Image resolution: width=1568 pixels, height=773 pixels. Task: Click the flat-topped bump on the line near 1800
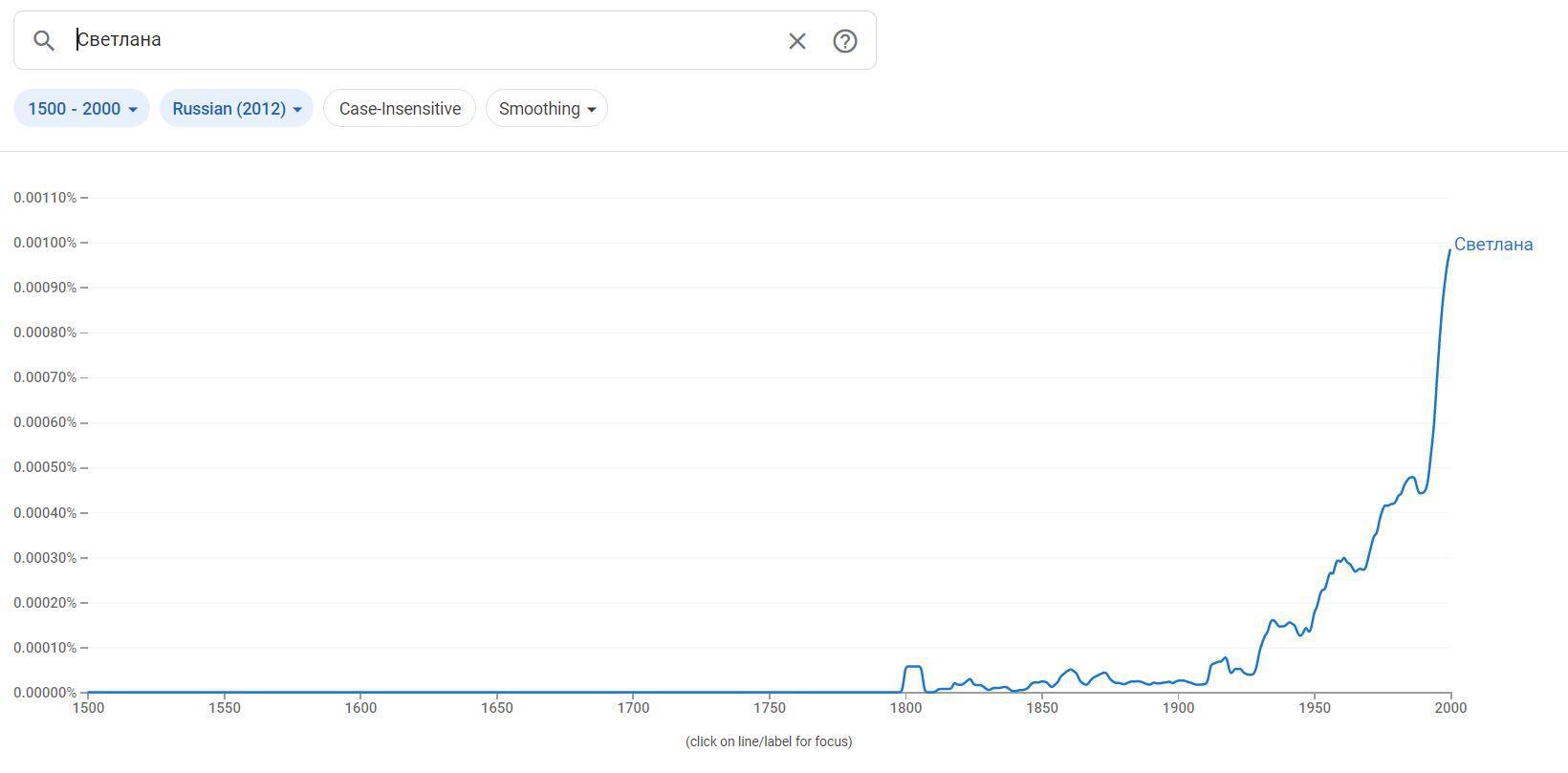pos(912,667)
